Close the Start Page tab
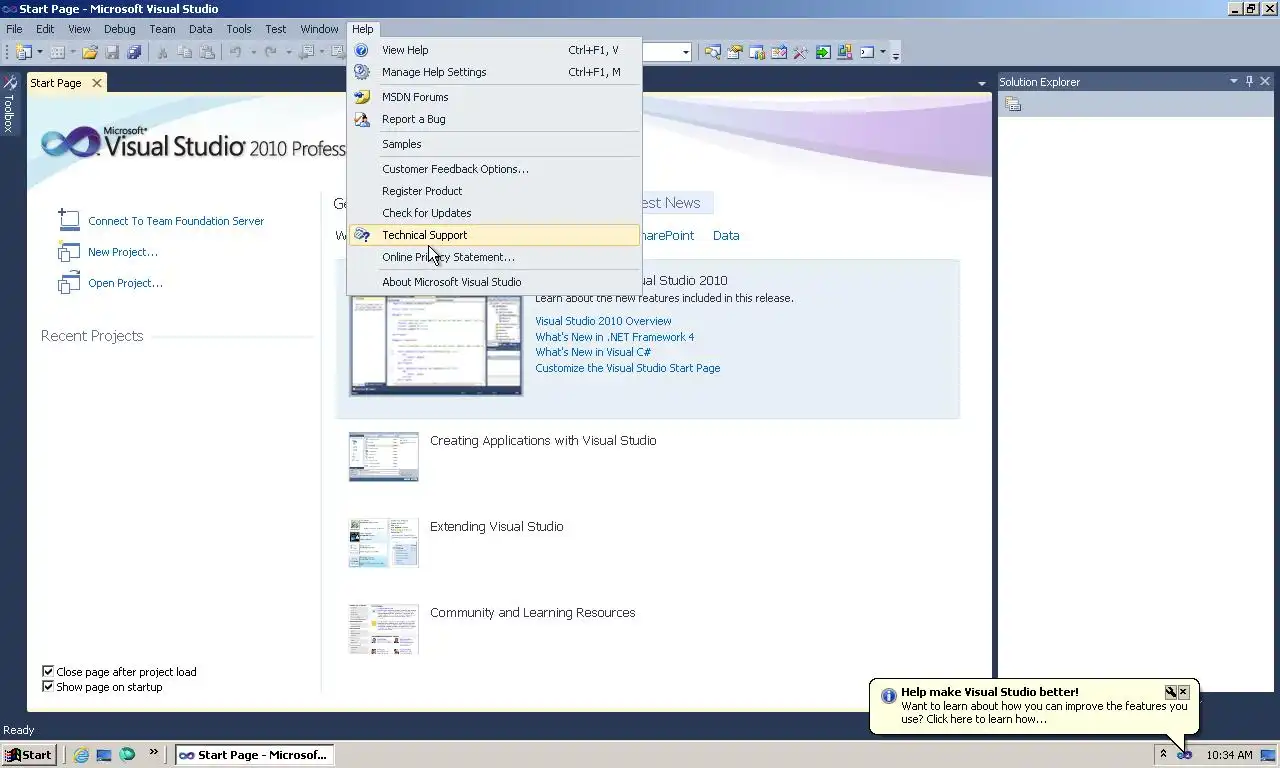The image size is (1280, 768). pyautogui.click(x=97, y=83)
